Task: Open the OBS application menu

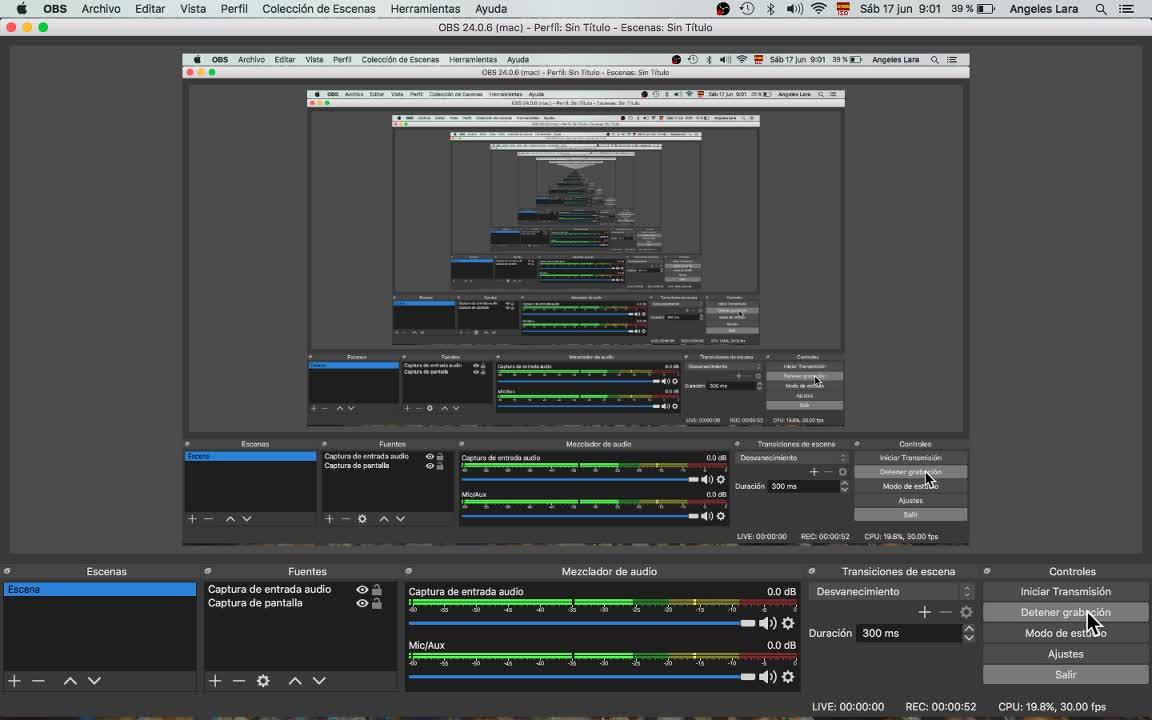Action: [x=54, y=9]
